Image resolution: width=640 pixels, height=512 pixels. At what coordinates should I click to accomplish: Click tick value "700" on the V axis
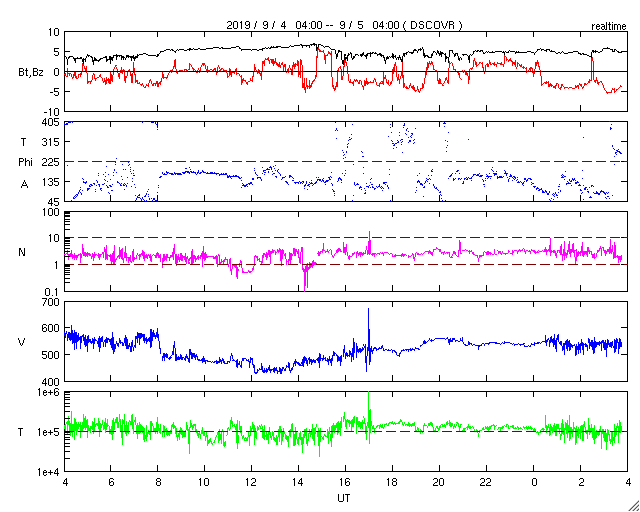pyautogui.click(x=52, y=303)
